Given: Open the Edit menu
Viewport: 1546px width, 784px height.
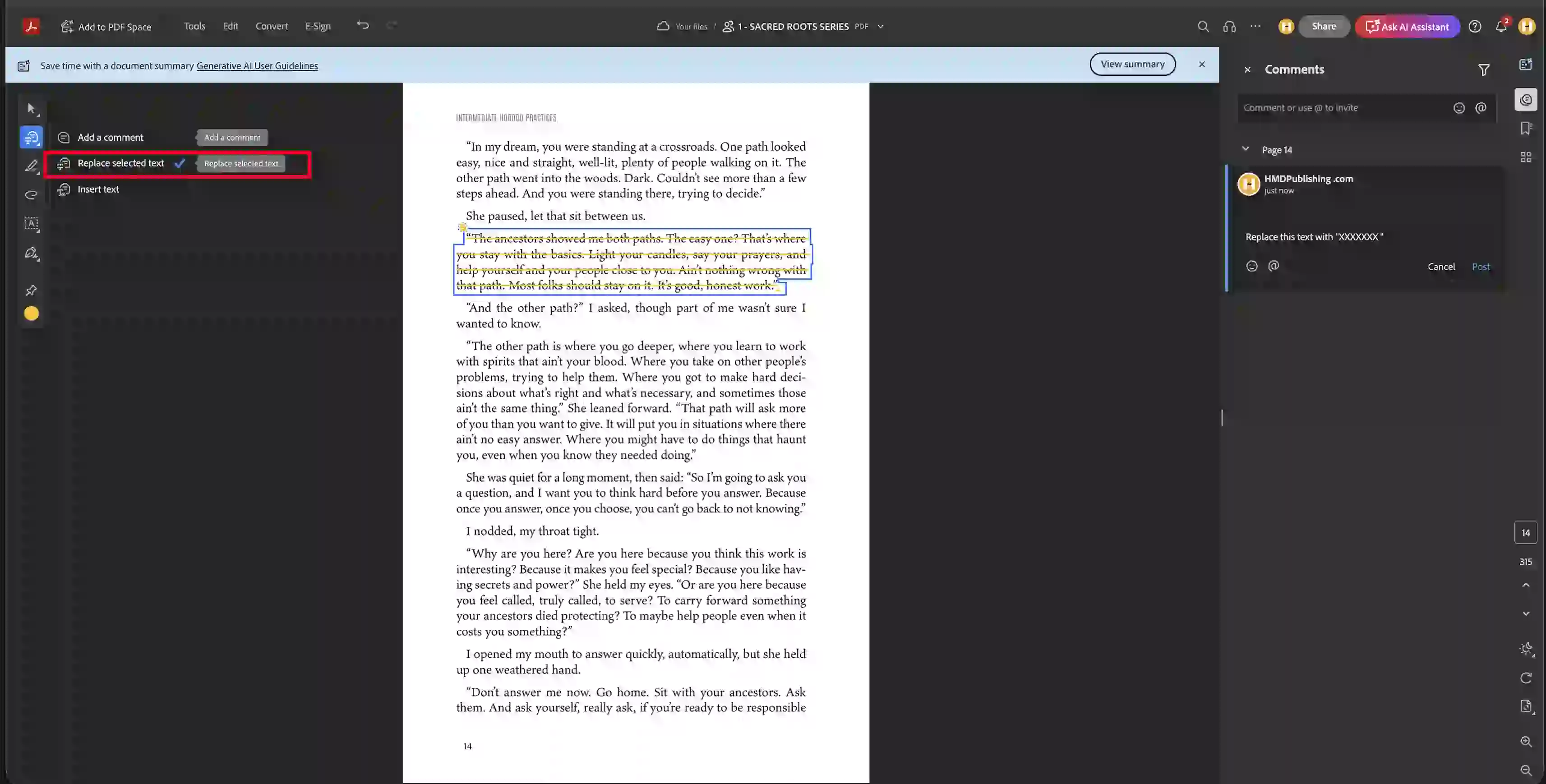Looking at the screenshot, I should [x=231, y=26].
